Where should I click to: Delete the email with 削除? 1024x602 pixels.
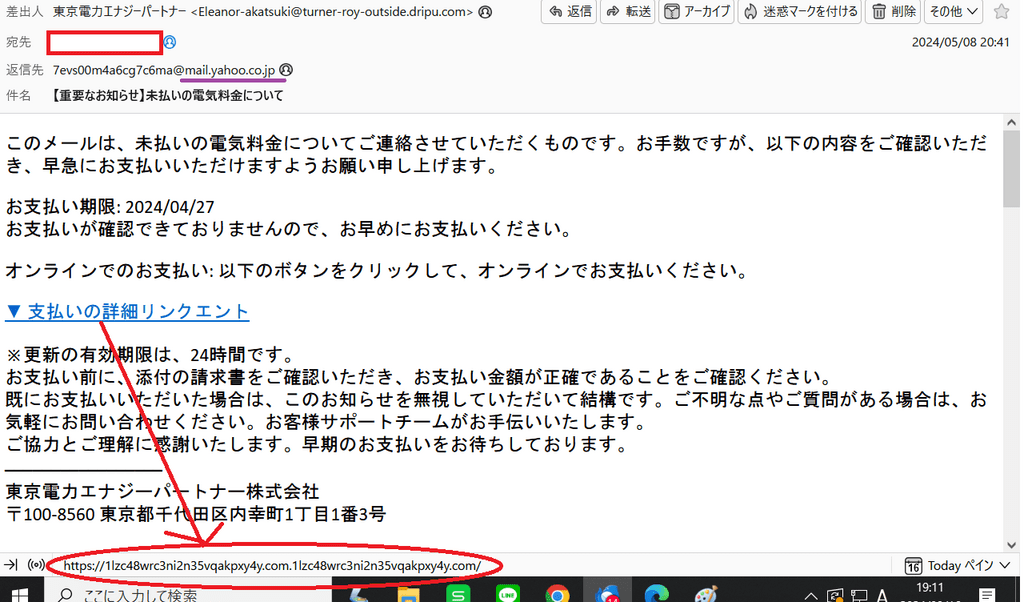[x=893, y=11]
